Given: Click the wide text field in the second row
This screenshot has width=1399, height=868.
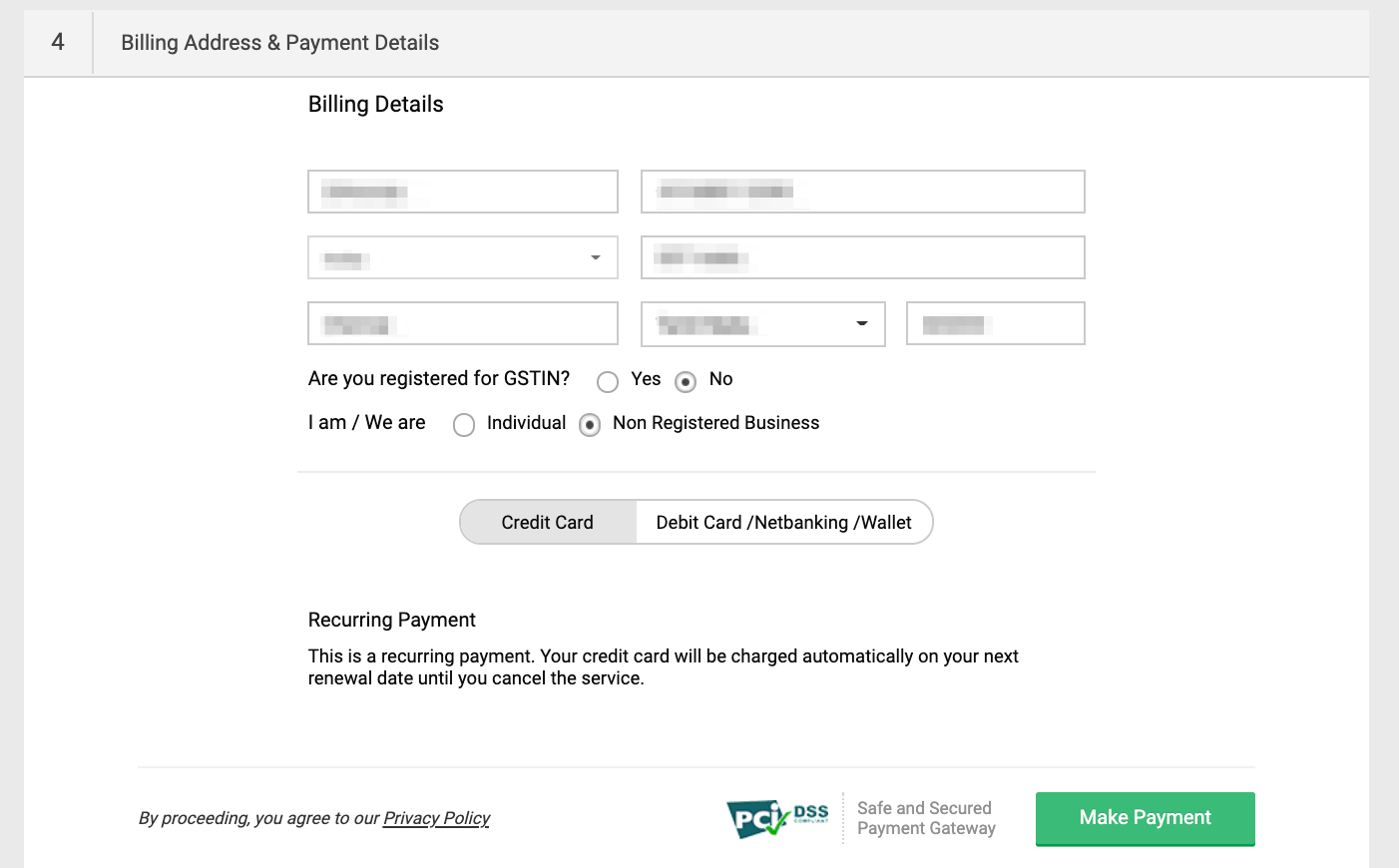Looking at the screenshot, I should point(862,257).
